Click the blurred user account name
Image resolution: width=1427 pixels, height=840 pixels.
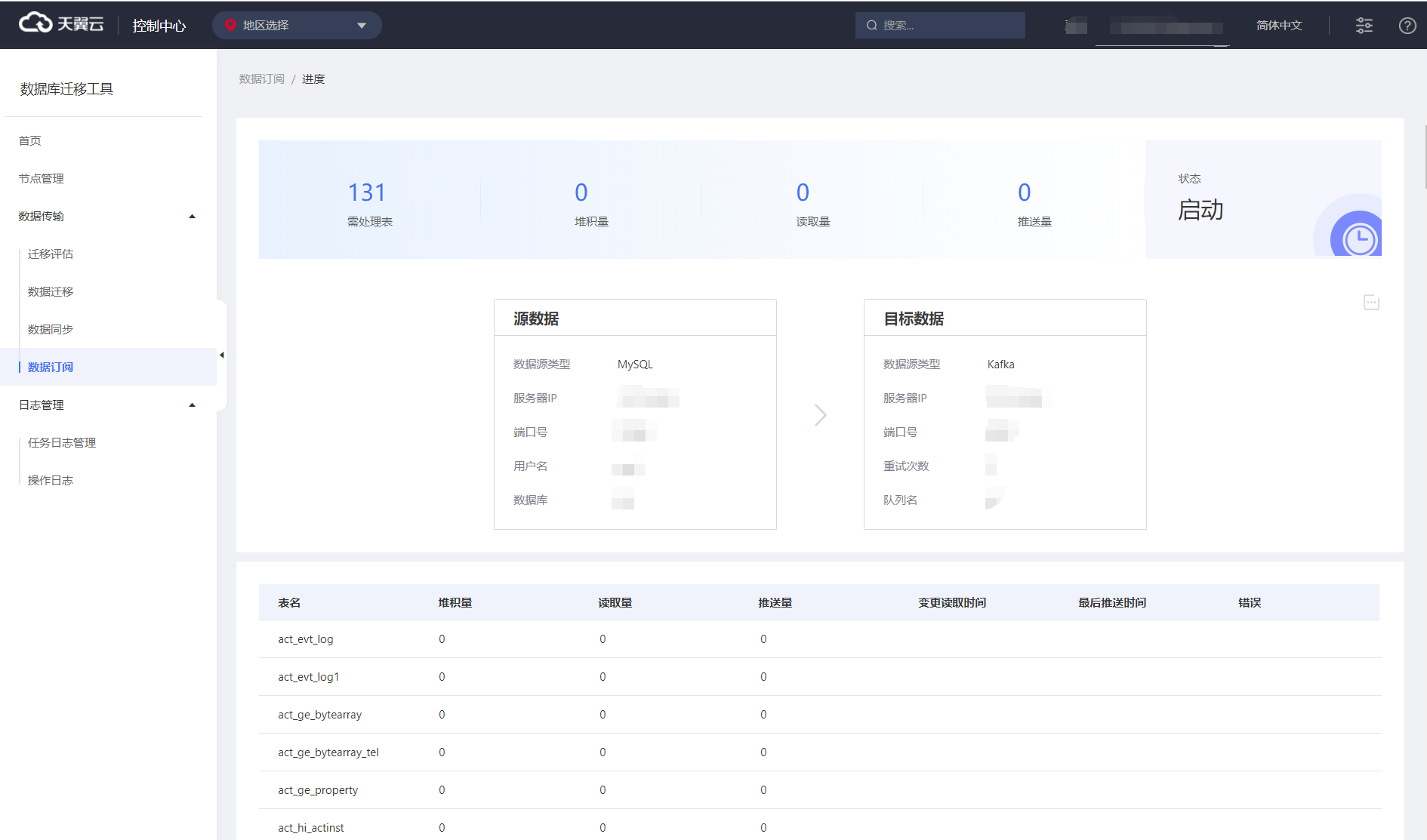[1166, 27]
